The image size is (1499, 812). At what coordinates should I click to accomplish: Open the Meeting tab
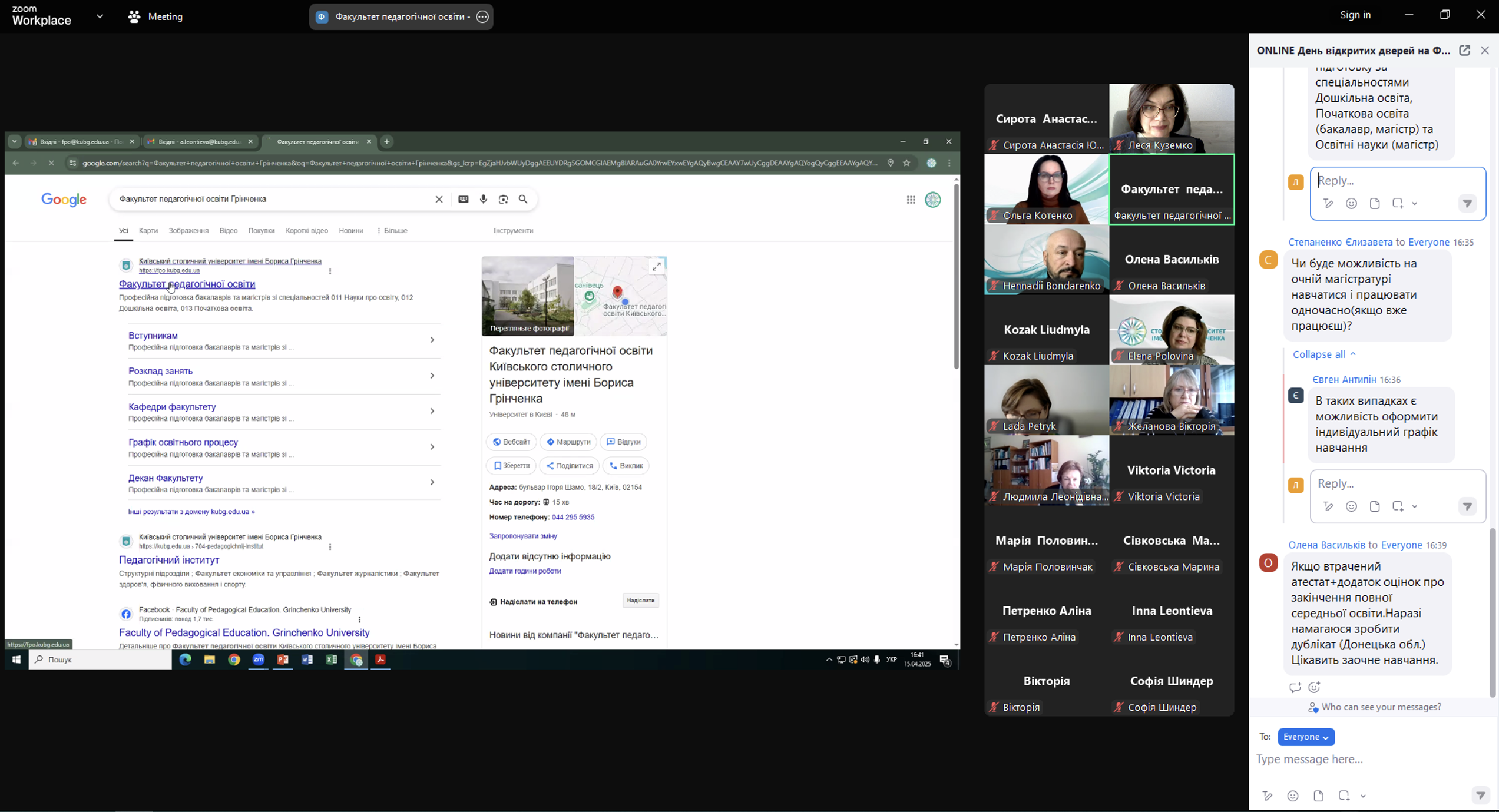click(x=156, y=16)
